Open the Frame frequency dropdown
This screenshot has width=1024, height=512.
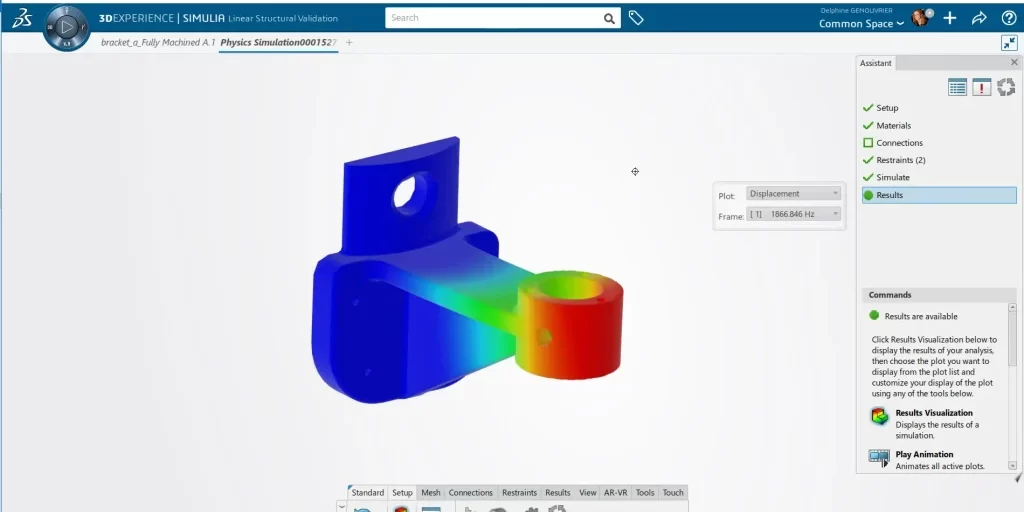794,214
